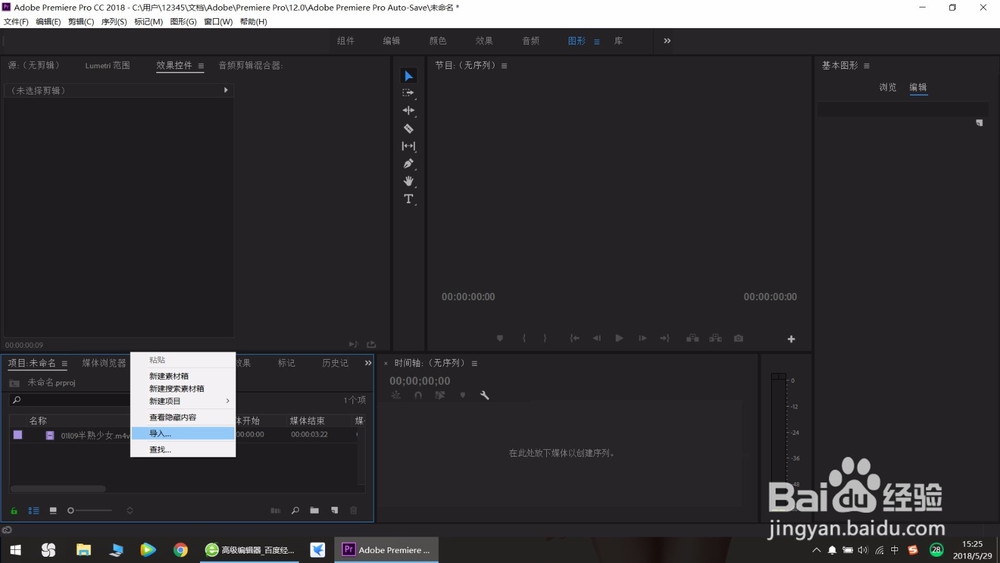Choose 查看隐藏内容 from context menu
The height and width of the screenshot is (563, 1000).
(x=183, y=418)
